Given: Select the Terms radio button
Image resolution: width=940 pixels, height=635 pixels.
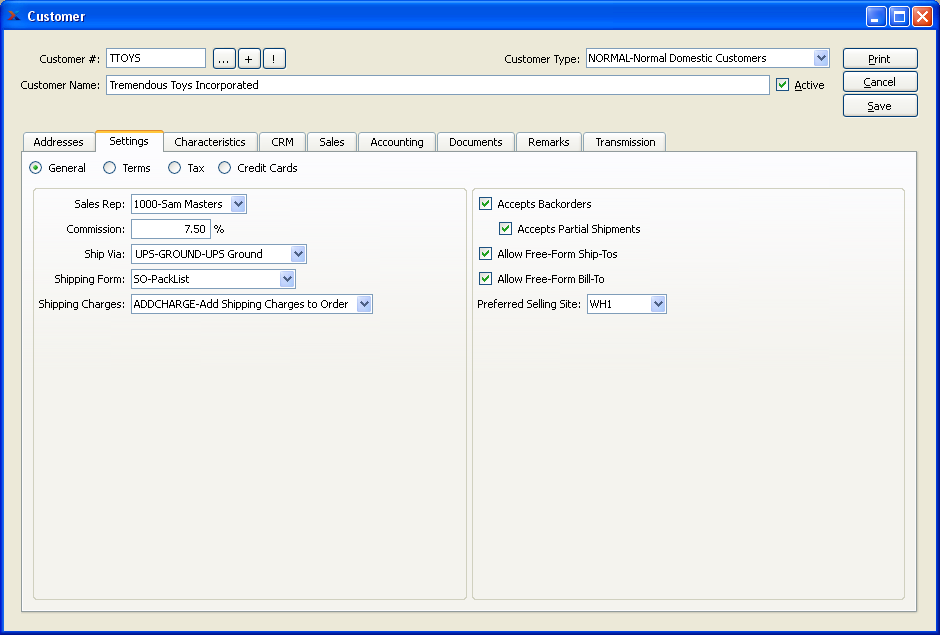Looking at the screenshot, I should click(109, 168).
